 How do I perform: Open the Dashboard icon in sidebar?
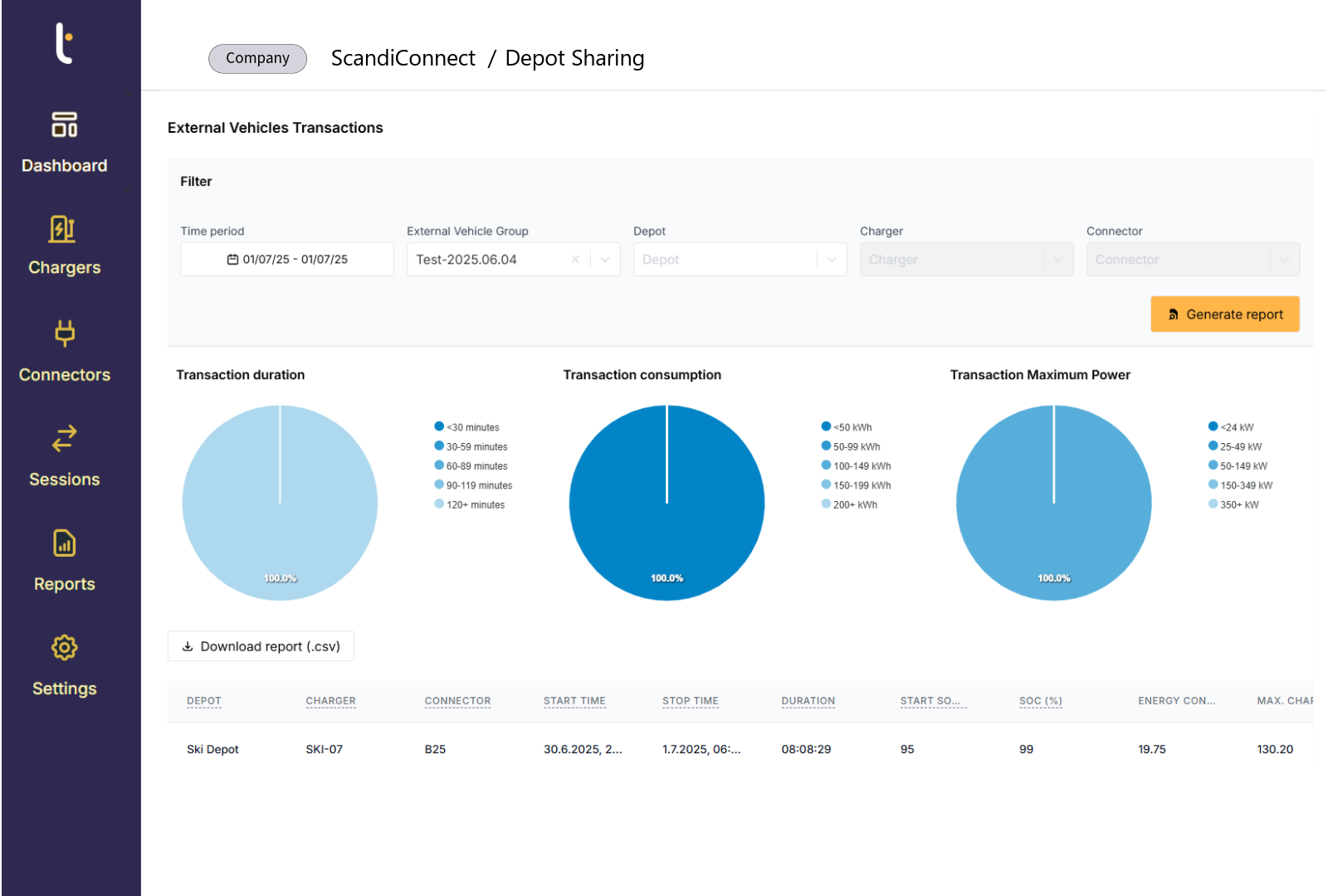tap(64, 124)
